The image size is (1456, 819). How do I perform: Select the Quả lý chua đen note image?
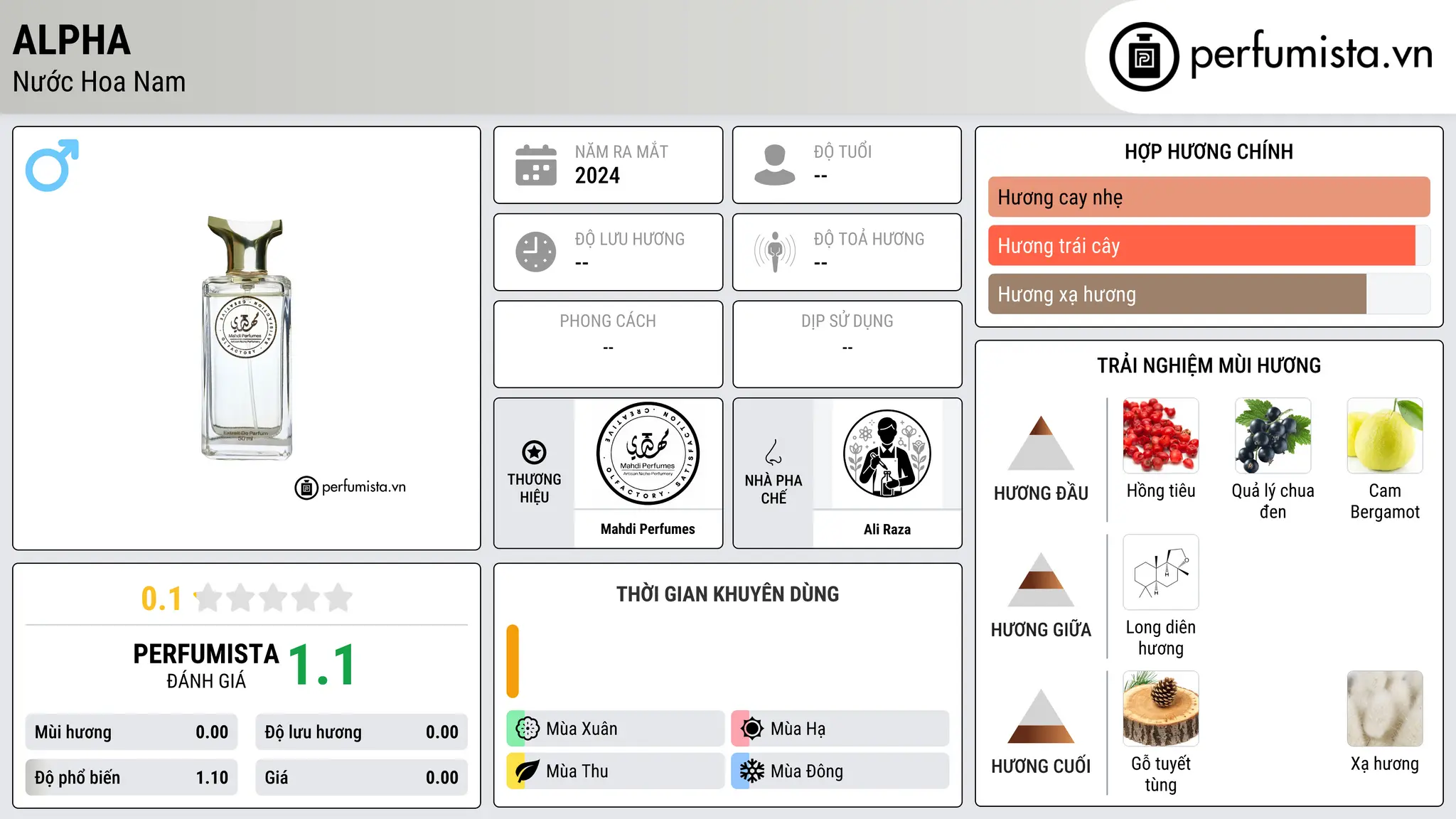(1273, 436)
